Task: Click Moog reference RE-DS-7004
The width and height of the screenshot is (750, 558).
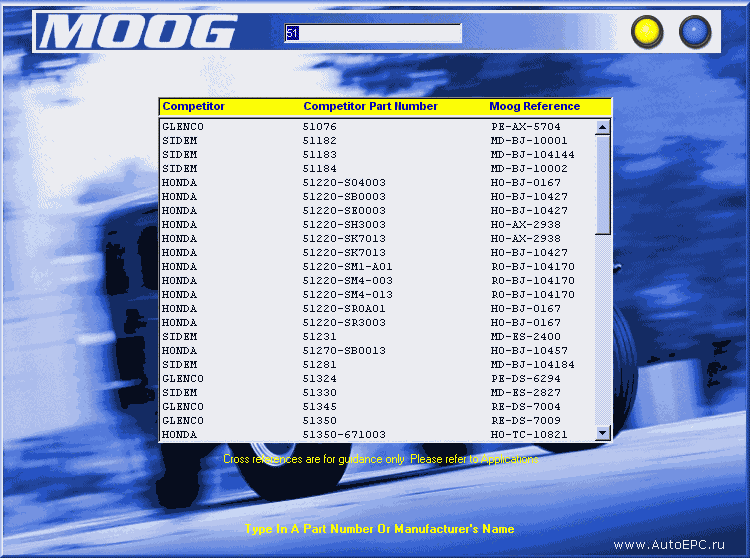Action: coord(526,406)
